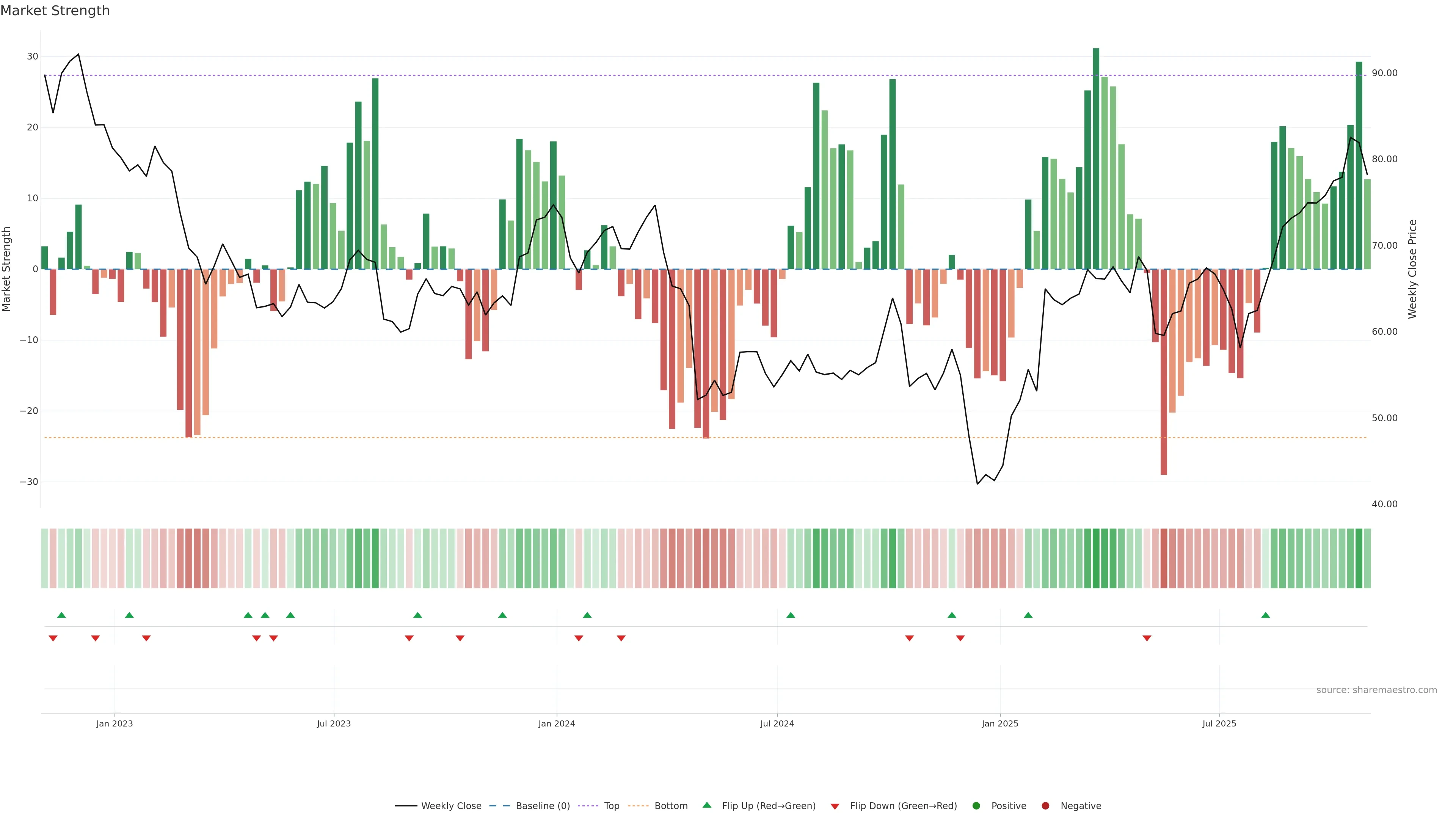Click the source sharemaestro.com text
Screen dimensions: 1456x819
coord(1376,690)
